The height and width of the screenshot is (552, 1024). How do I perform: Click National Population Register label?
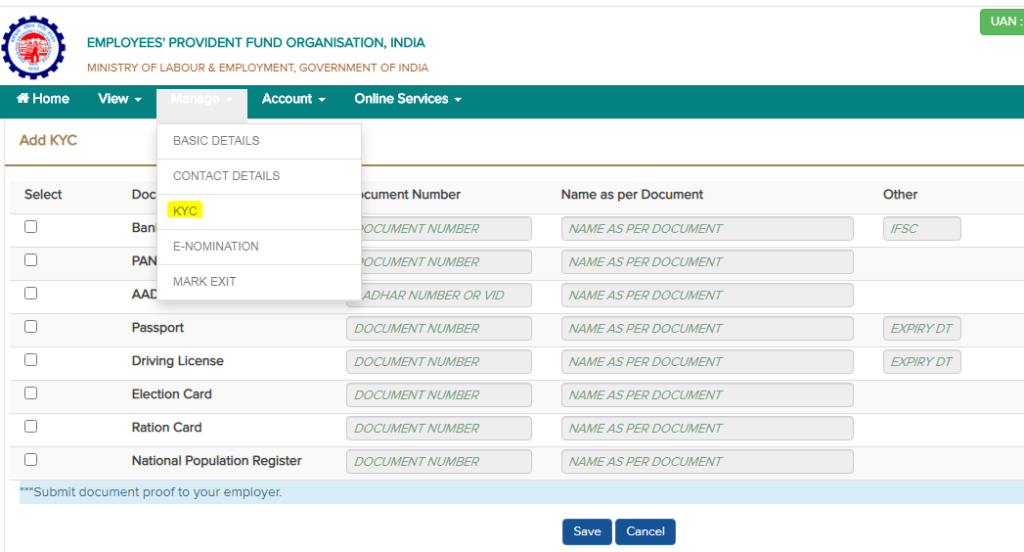pos(217,461)
